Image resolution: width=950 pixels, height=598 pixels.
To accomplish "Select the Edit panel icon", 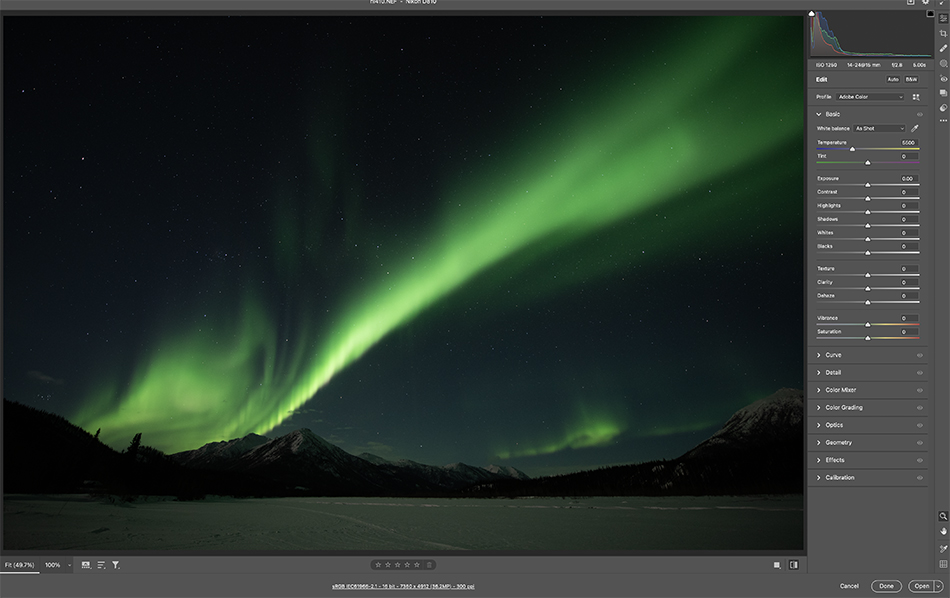I will pos(943,19).
